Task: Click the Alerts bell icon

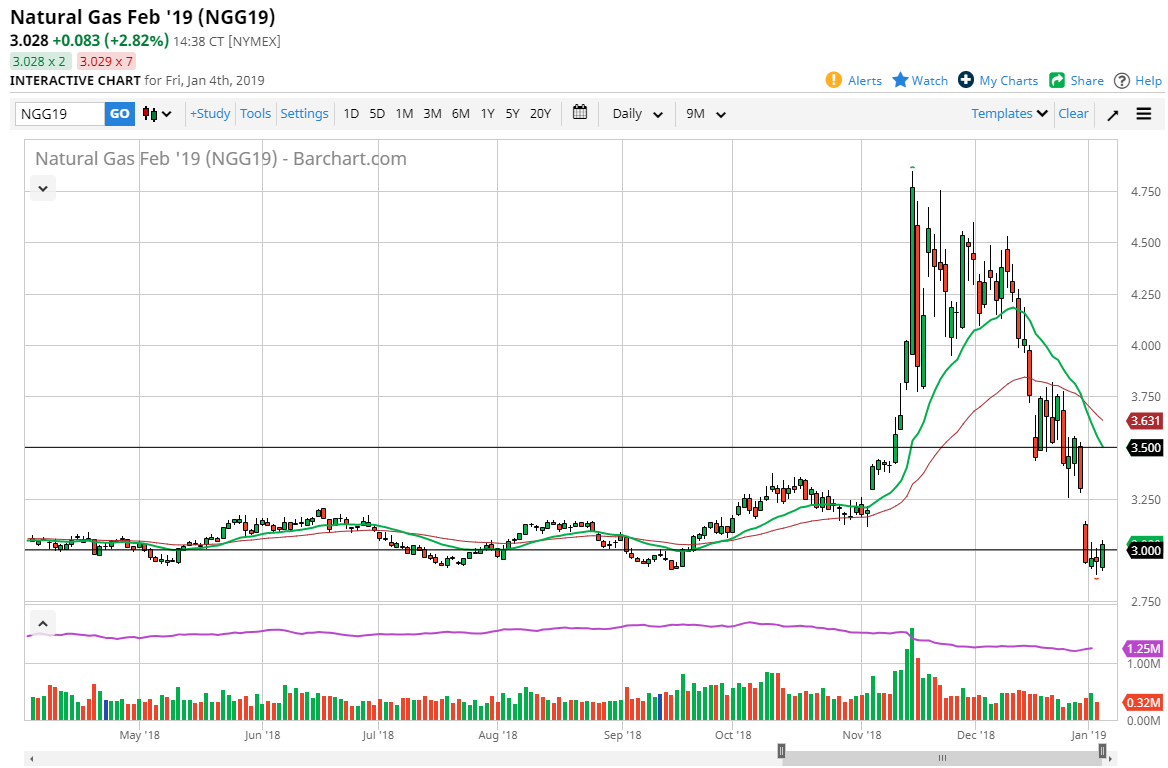Action: [x=833, y=80]
